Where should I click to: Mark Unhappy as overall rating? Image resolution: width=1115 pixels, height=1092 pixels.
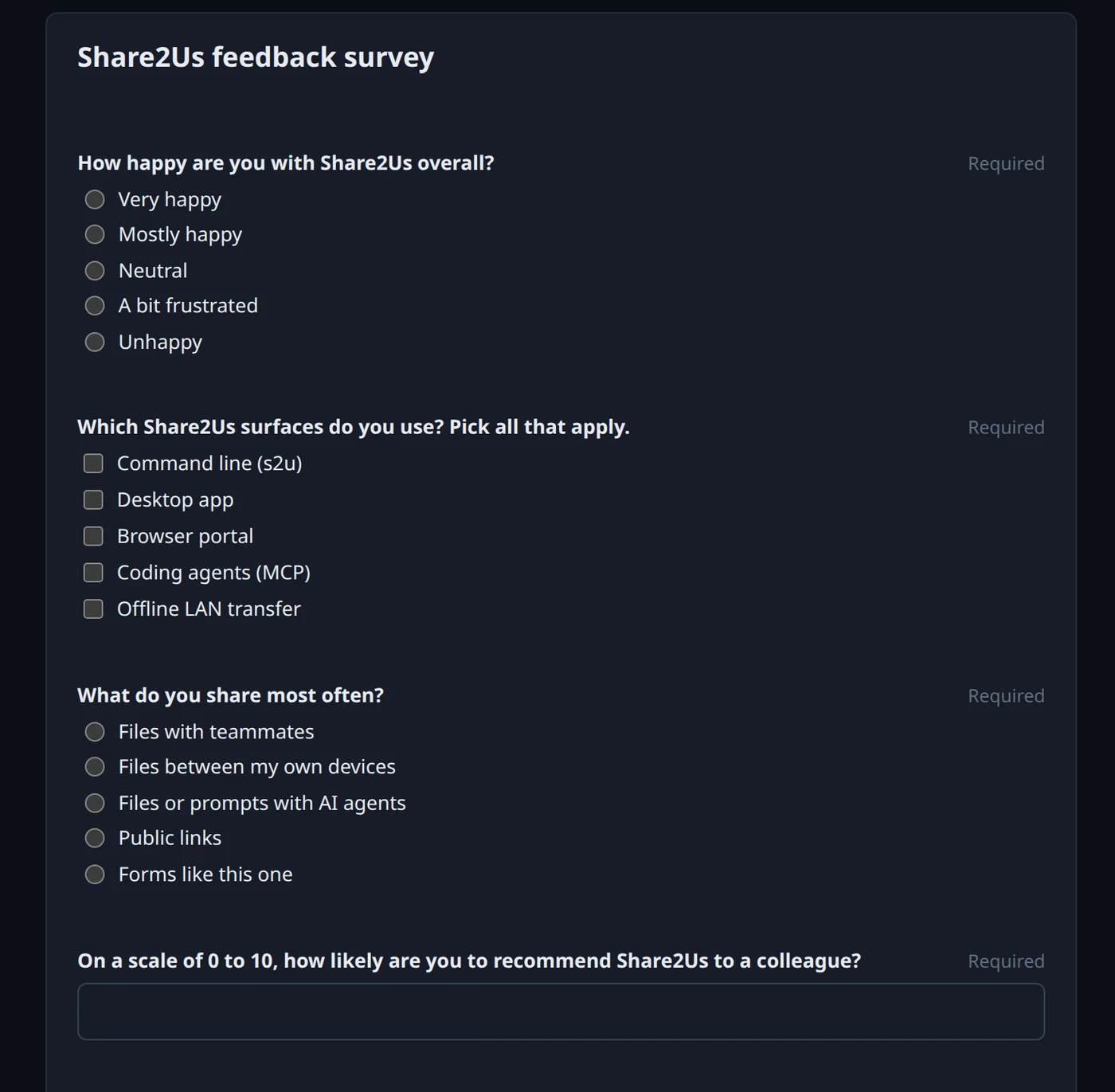tap(95, 342)
